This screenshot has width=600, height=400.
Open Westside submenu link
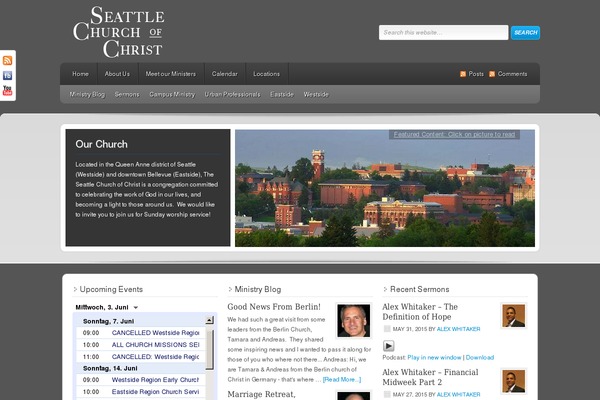(316, 94)
